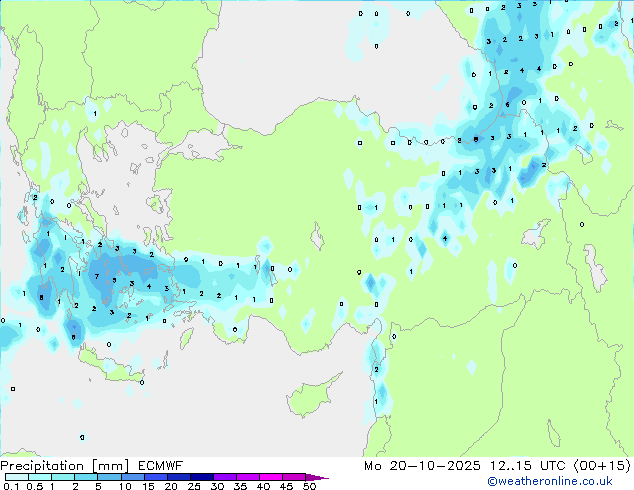Click the legend value '0.5'
Screen dimensions: 634x490
tap(35, 486)
